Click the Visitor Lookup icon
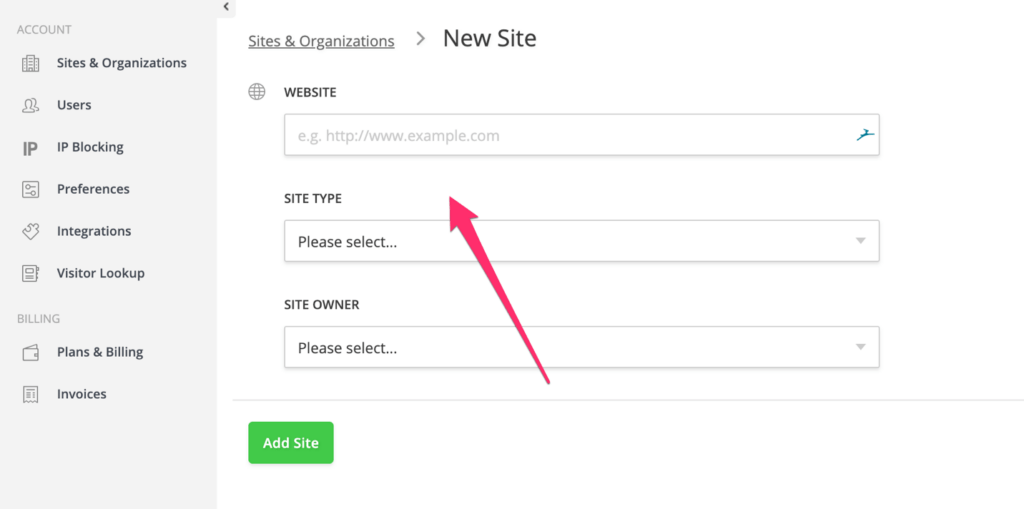1024x509 pixels. [x=30, y=274]
